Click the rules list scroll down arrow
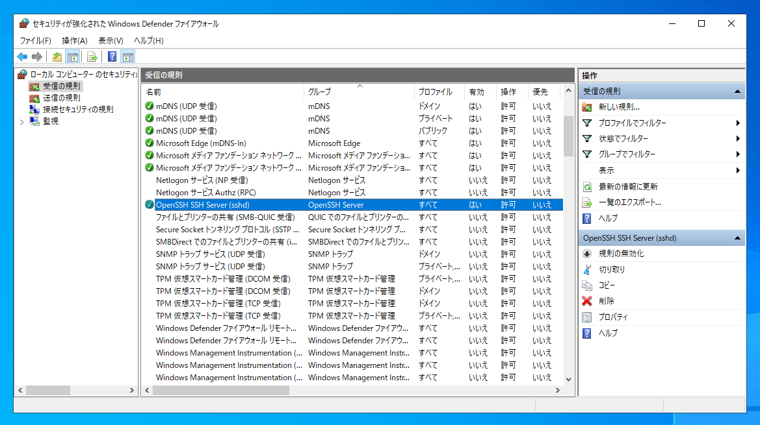The image size is (760, 425). tap(568, 379)
